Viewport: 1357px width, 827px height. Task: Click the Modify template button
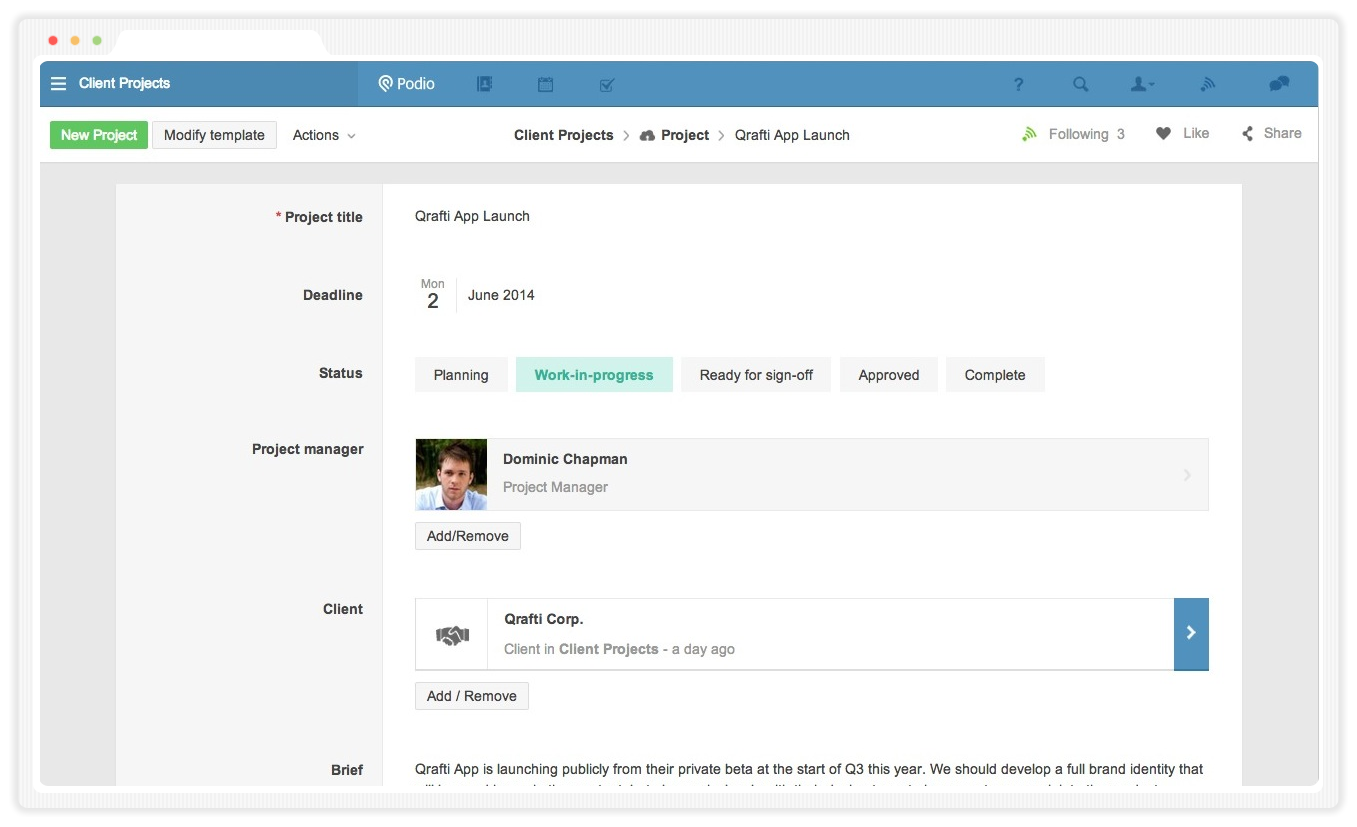click(214, 135)
